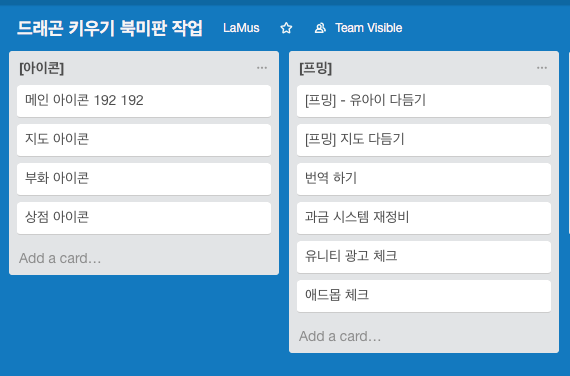Screen dimensions: 570x376
Task: Star this board with the star icon
Action: coord(286,28)
